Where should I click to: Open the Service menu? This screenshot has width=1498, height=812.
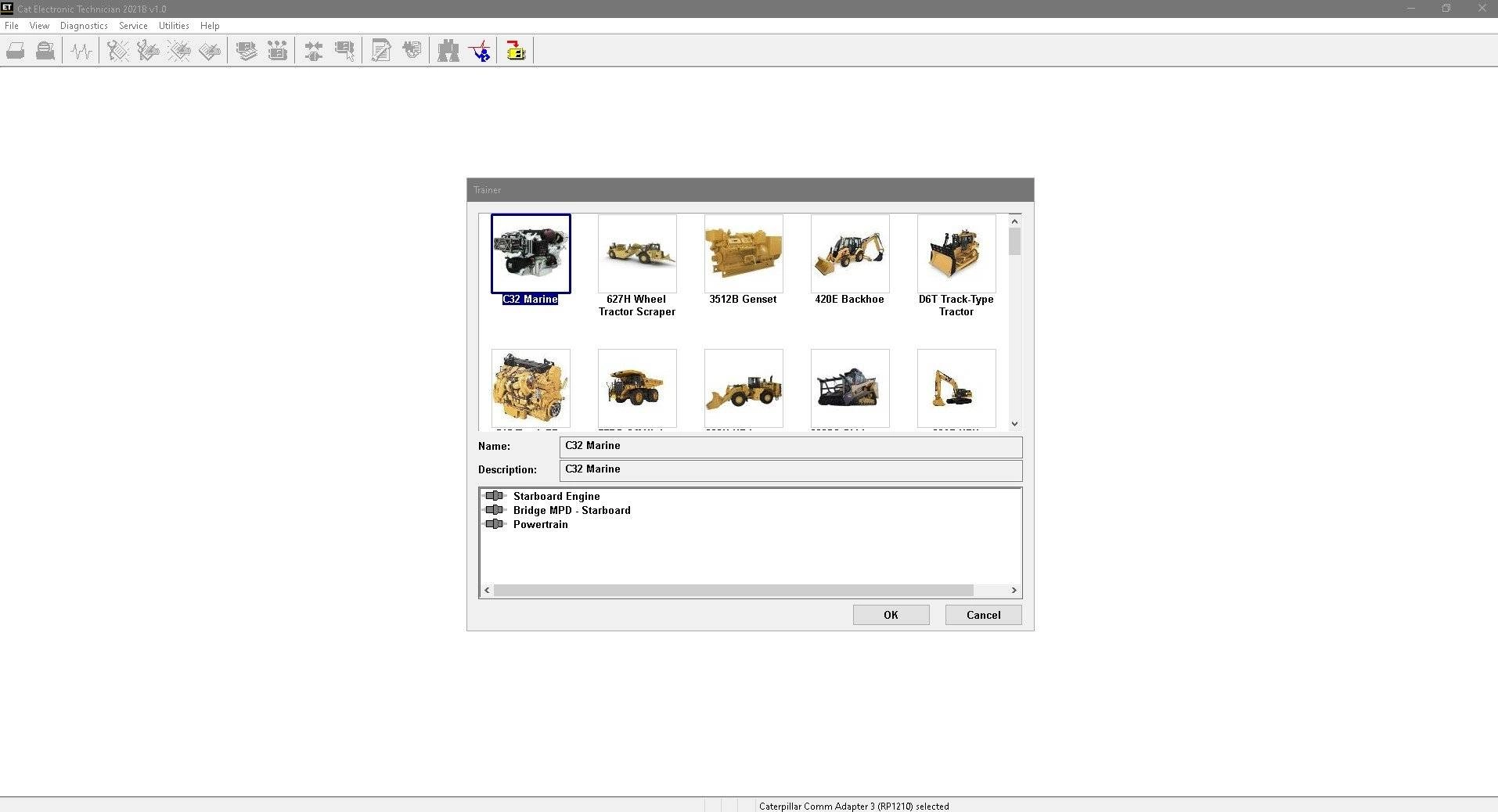[x=133, y=26]
